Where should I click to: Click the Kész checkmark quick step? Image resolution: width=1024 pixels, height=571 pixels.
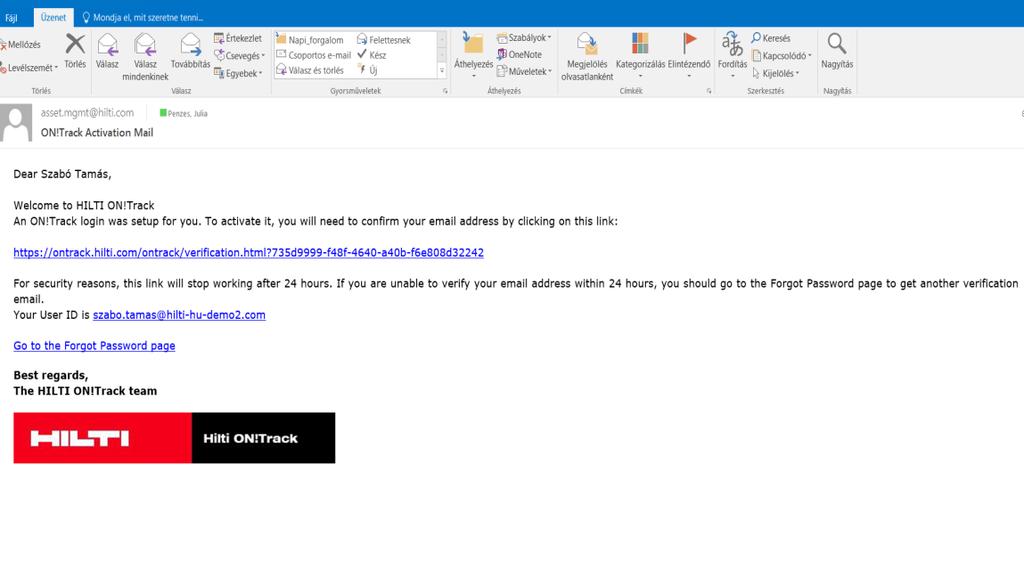coord(372,55)
